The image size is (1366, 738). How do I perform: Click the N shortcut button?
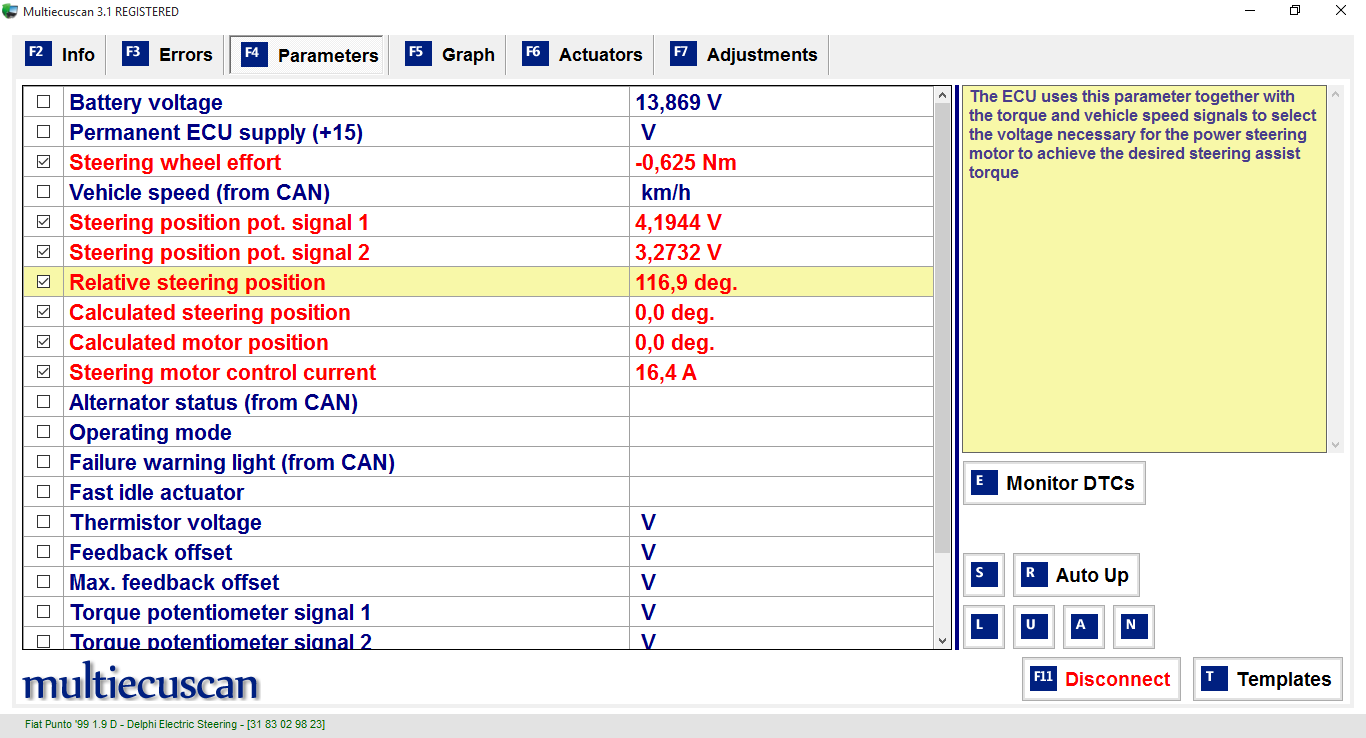1133,626
